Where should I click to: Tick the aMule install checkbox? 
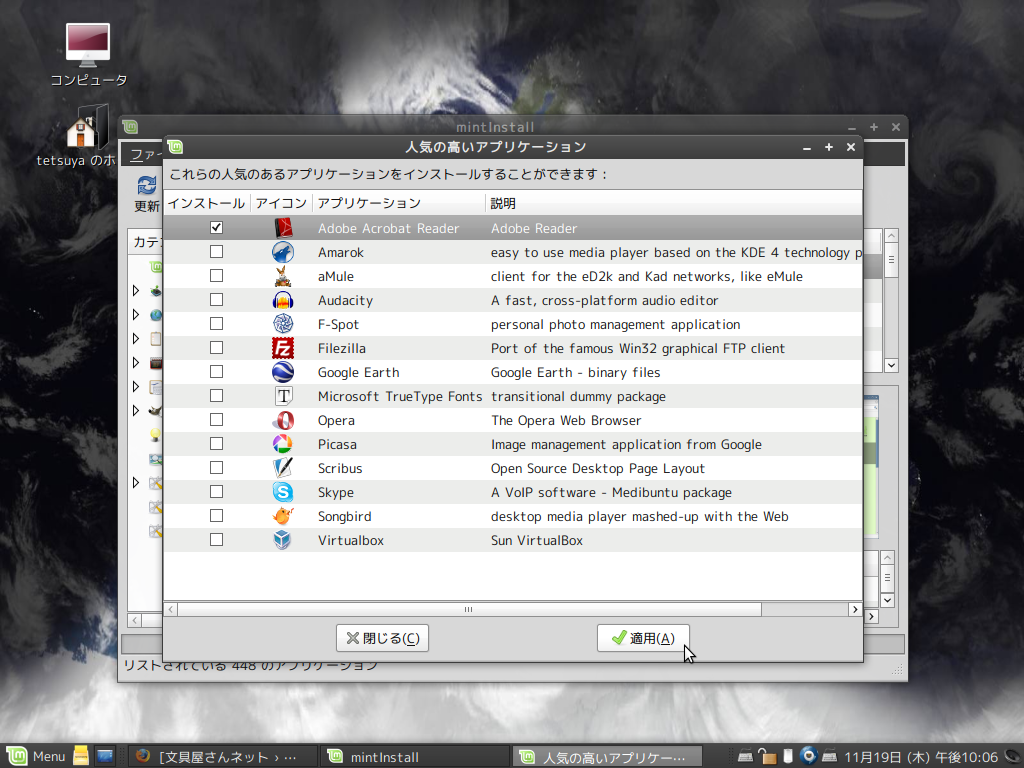(216, 276)
